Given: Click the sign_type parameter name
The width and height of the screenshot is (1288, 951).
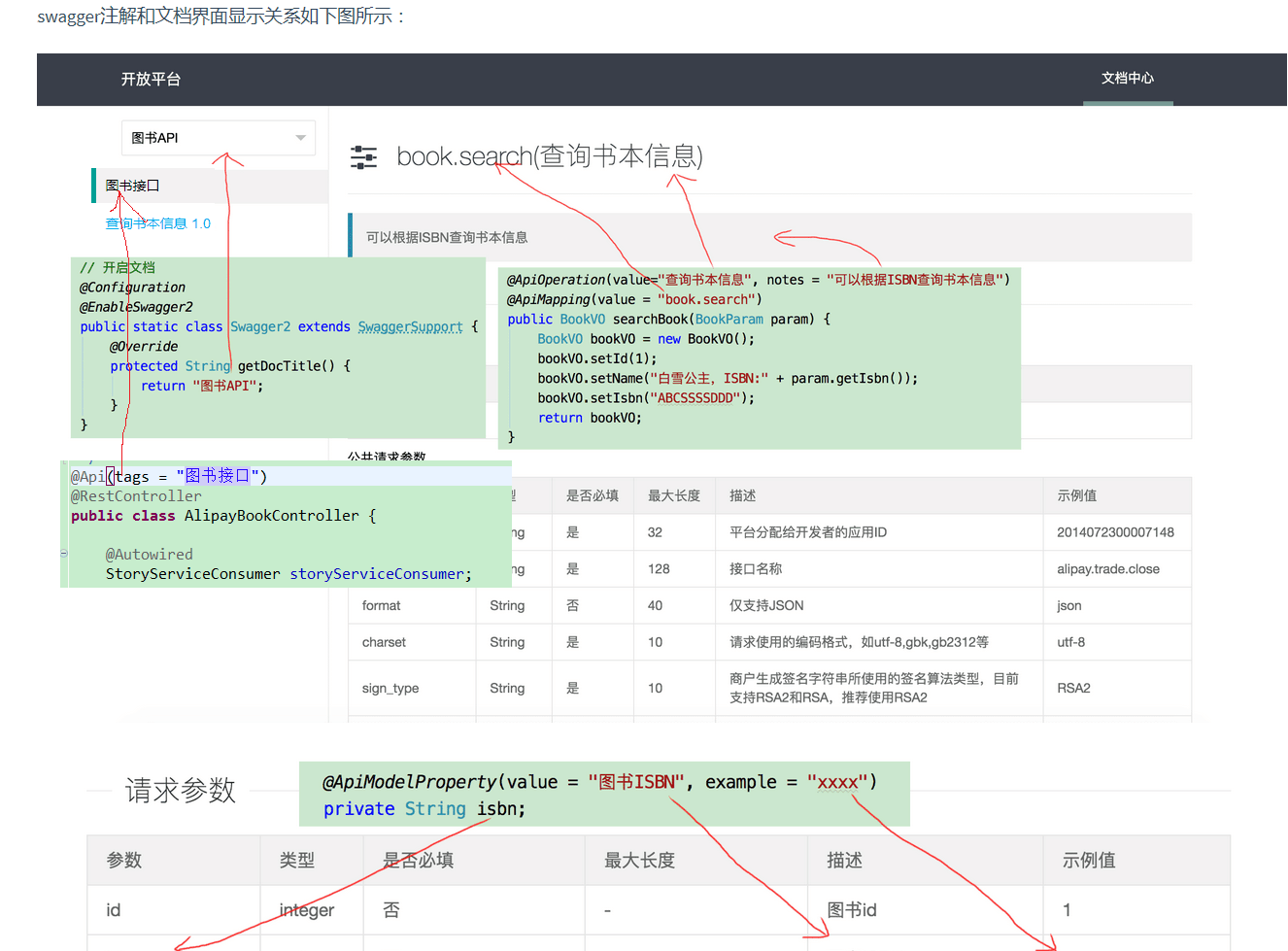Looking at the screenshot, I should pyautogui.click(x=390, y=688).
